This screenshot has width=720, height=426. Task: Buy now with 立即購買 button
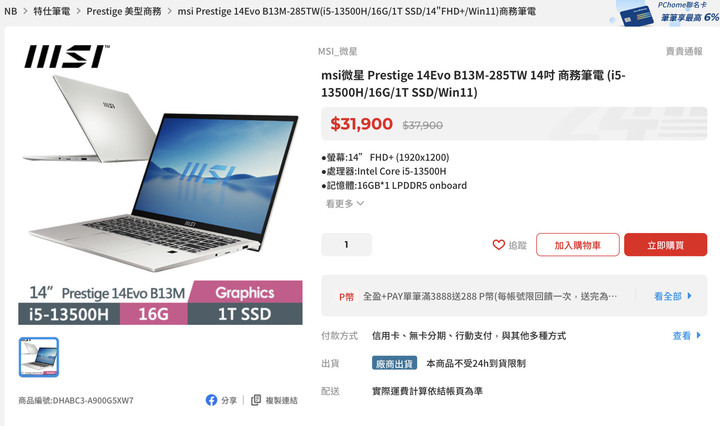tap(665, 245)
